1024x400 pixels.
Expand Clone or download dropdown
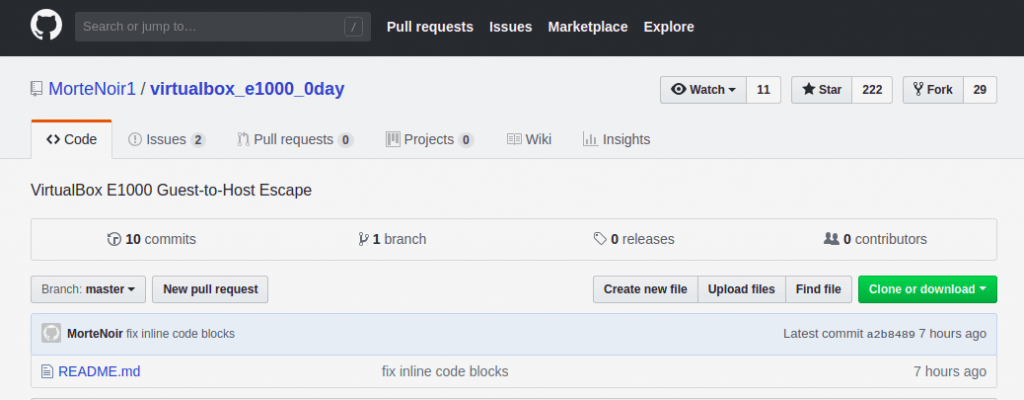927,289
